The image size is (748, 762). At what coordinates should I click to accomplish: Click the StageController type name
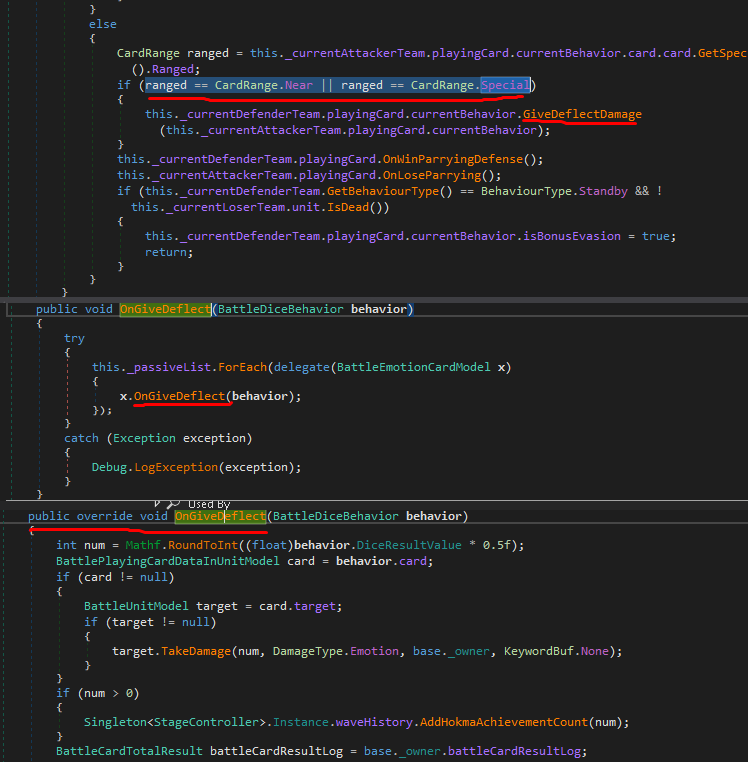pyautogui.click(x=206, y=723)
